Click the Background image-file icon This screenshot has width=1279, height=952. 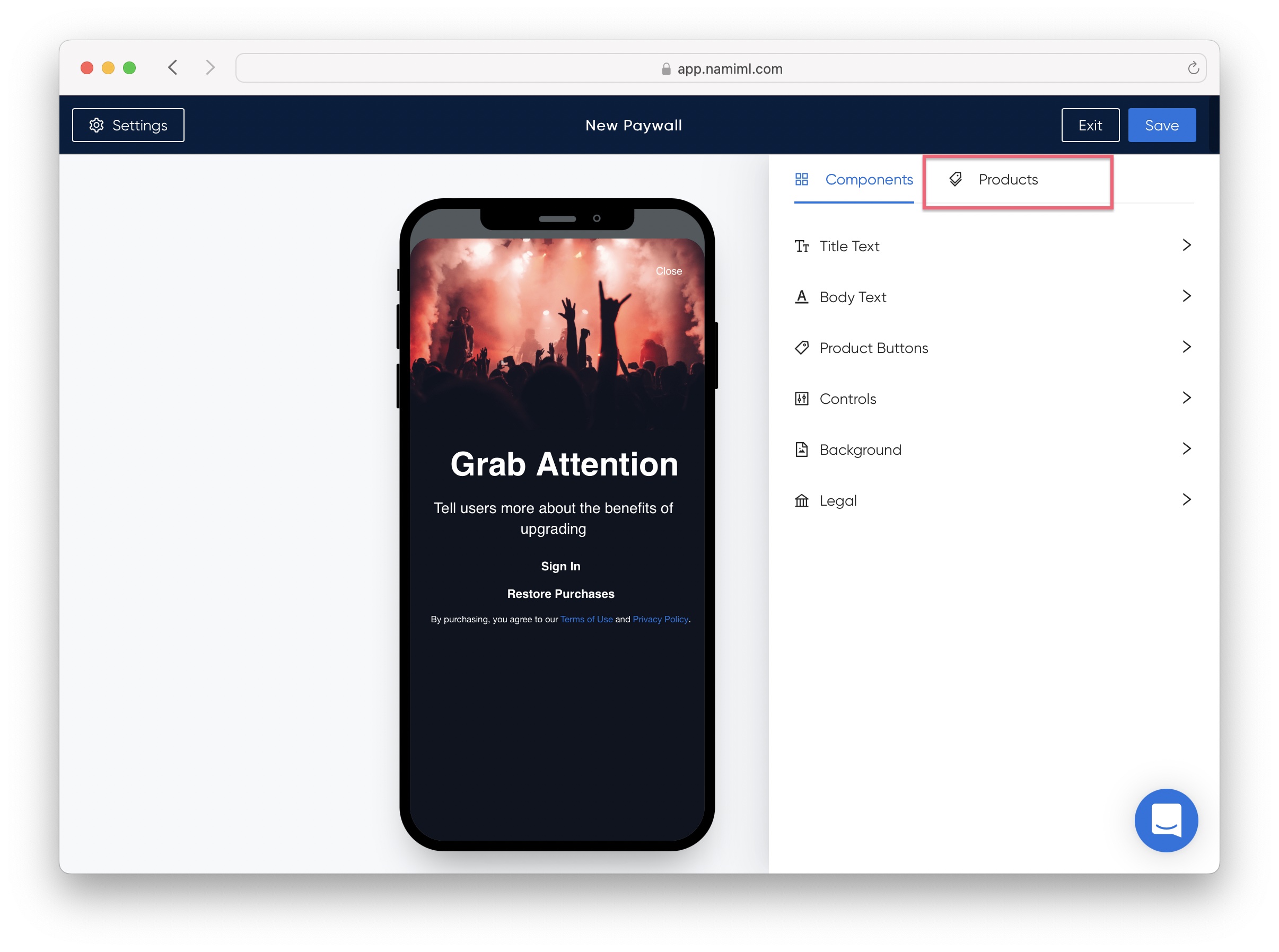point(801,449)
